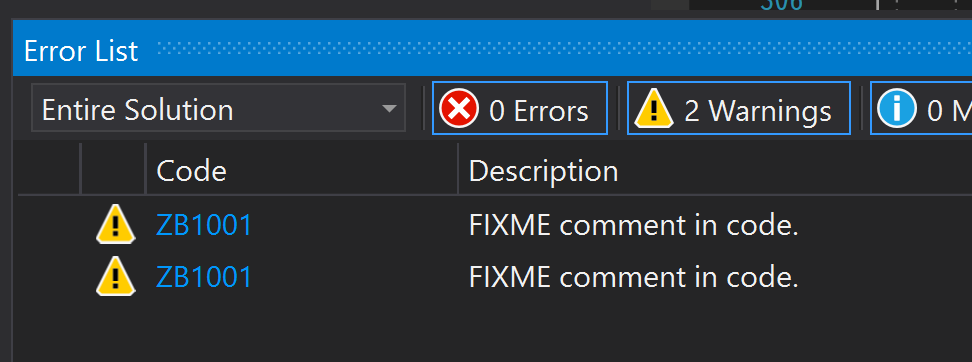Open the first ZB1001 code link

point(204,226)
